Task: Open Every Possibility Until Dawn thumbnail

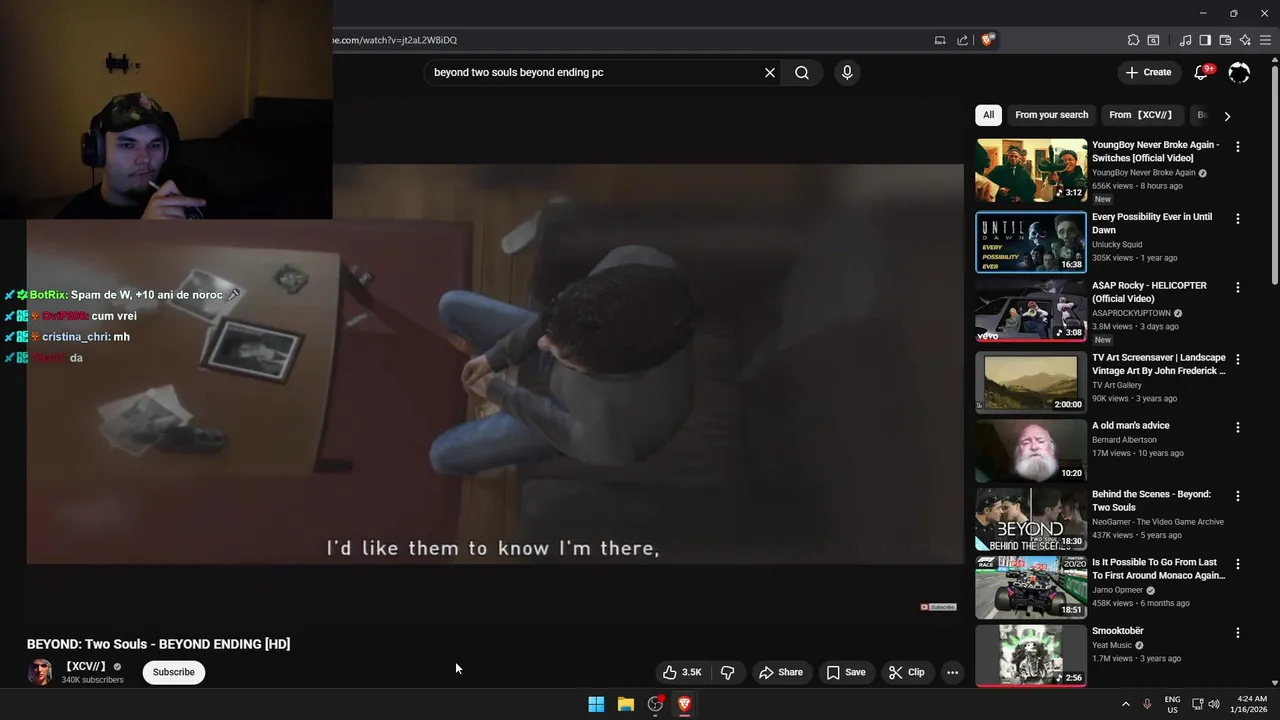Action: click(1031, 242)
